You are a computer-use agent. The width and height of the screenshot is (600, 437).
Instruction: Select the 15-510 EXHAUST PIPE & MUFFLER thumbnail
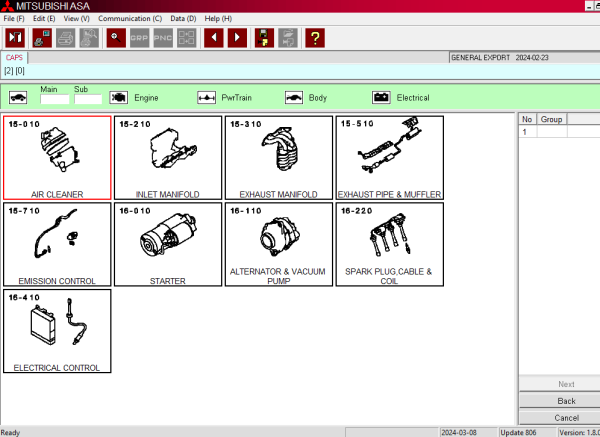click(x=390, y=158)
